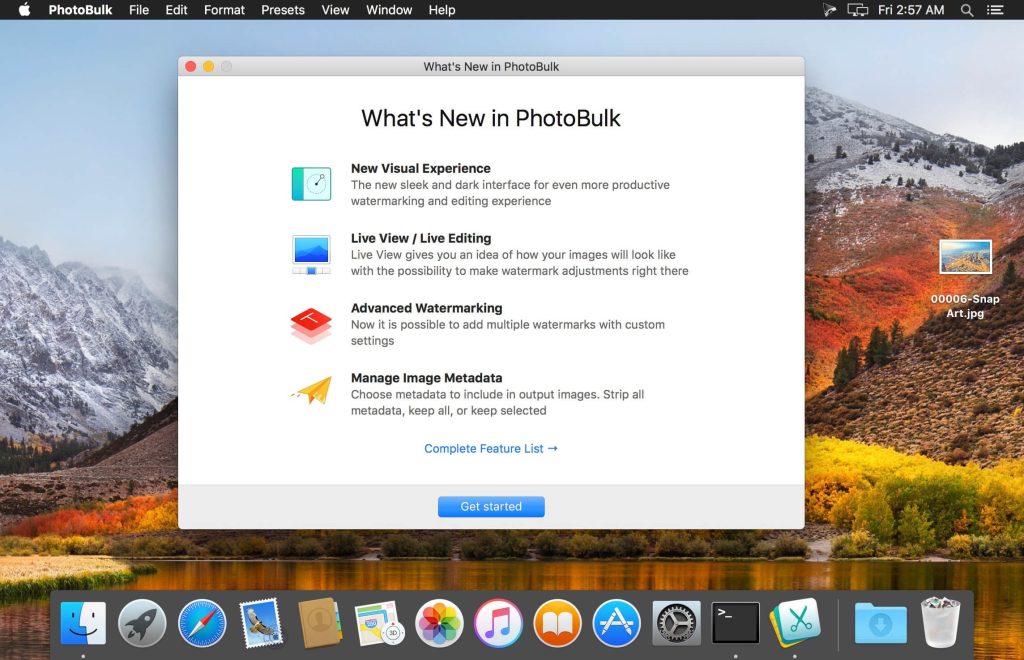The width and height of the screenshot is (1024, 660).
Task: Click the New Visual Experience icon
Action: click(x=311, y=184)
